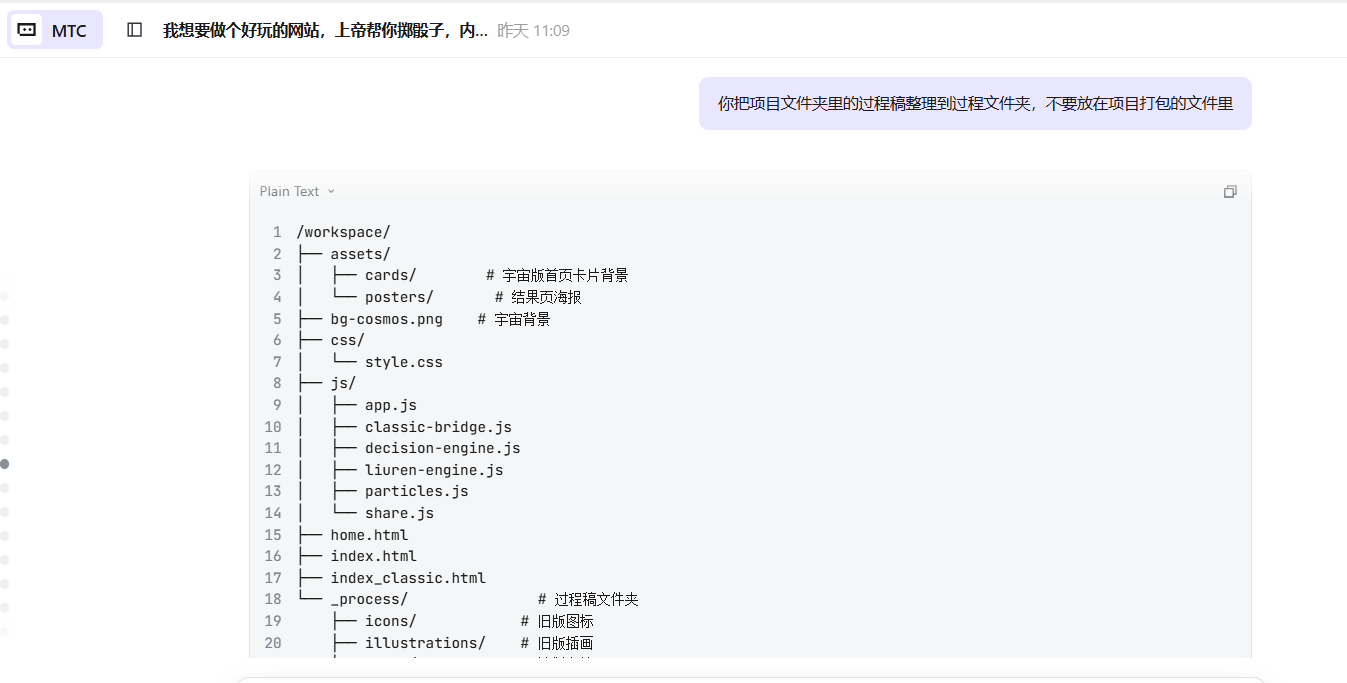Click the MTC chatbot logo icon
Screen dimensions: 1347x683
click(27, 30)
